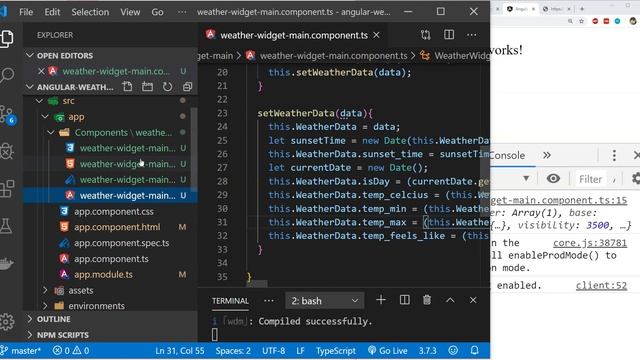Split the editor to the right
The height and width of the screenshot is (360, 640).
point(449,35)
